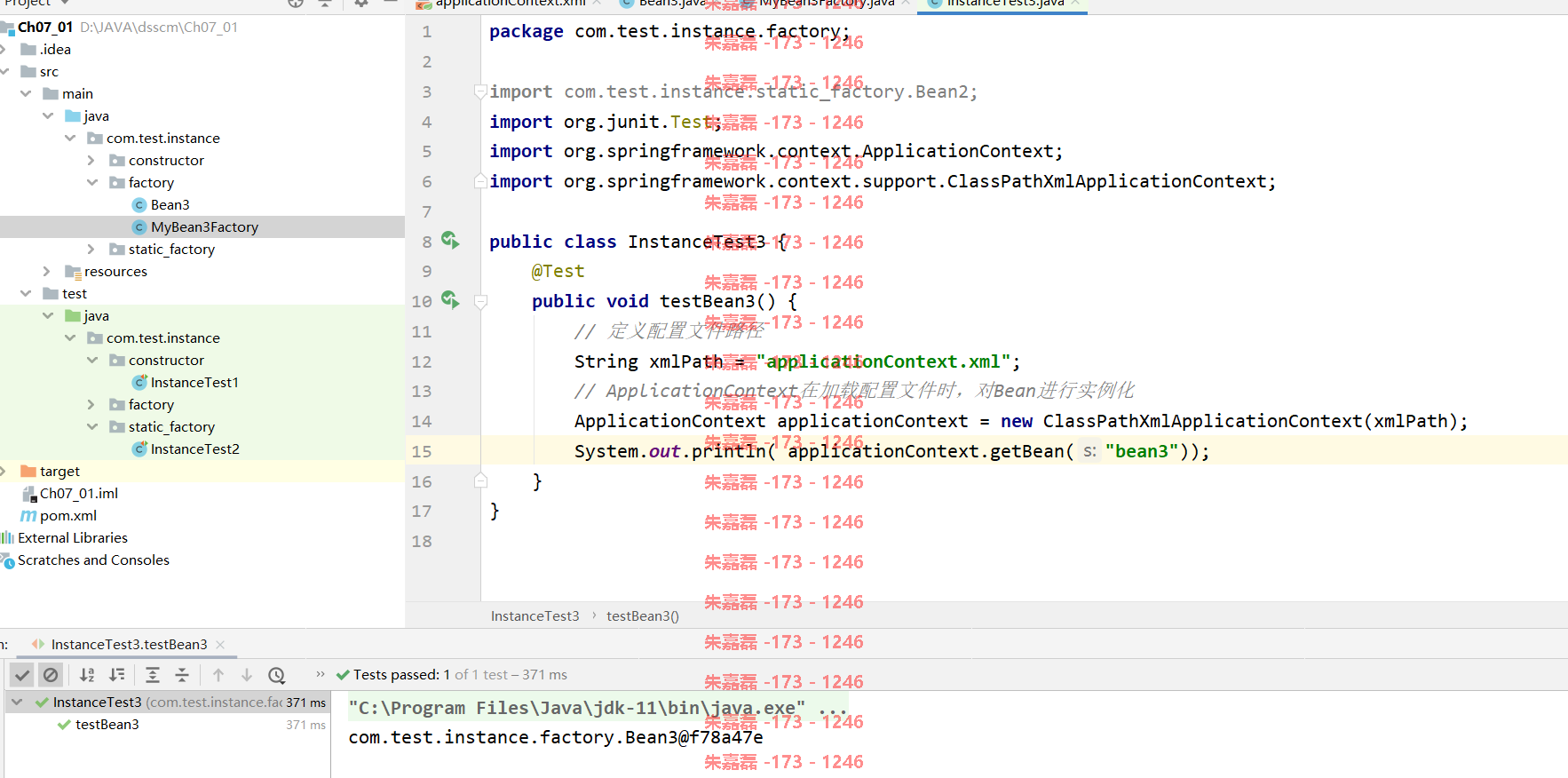Expand the resources folder

pos(47,271)
